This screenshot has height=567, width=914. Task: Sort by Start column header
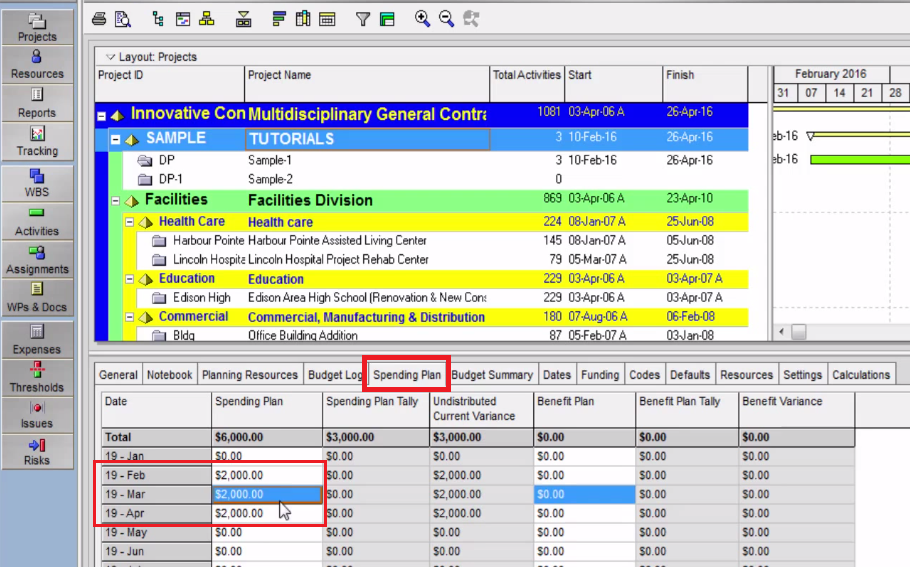tap(613, 84)
